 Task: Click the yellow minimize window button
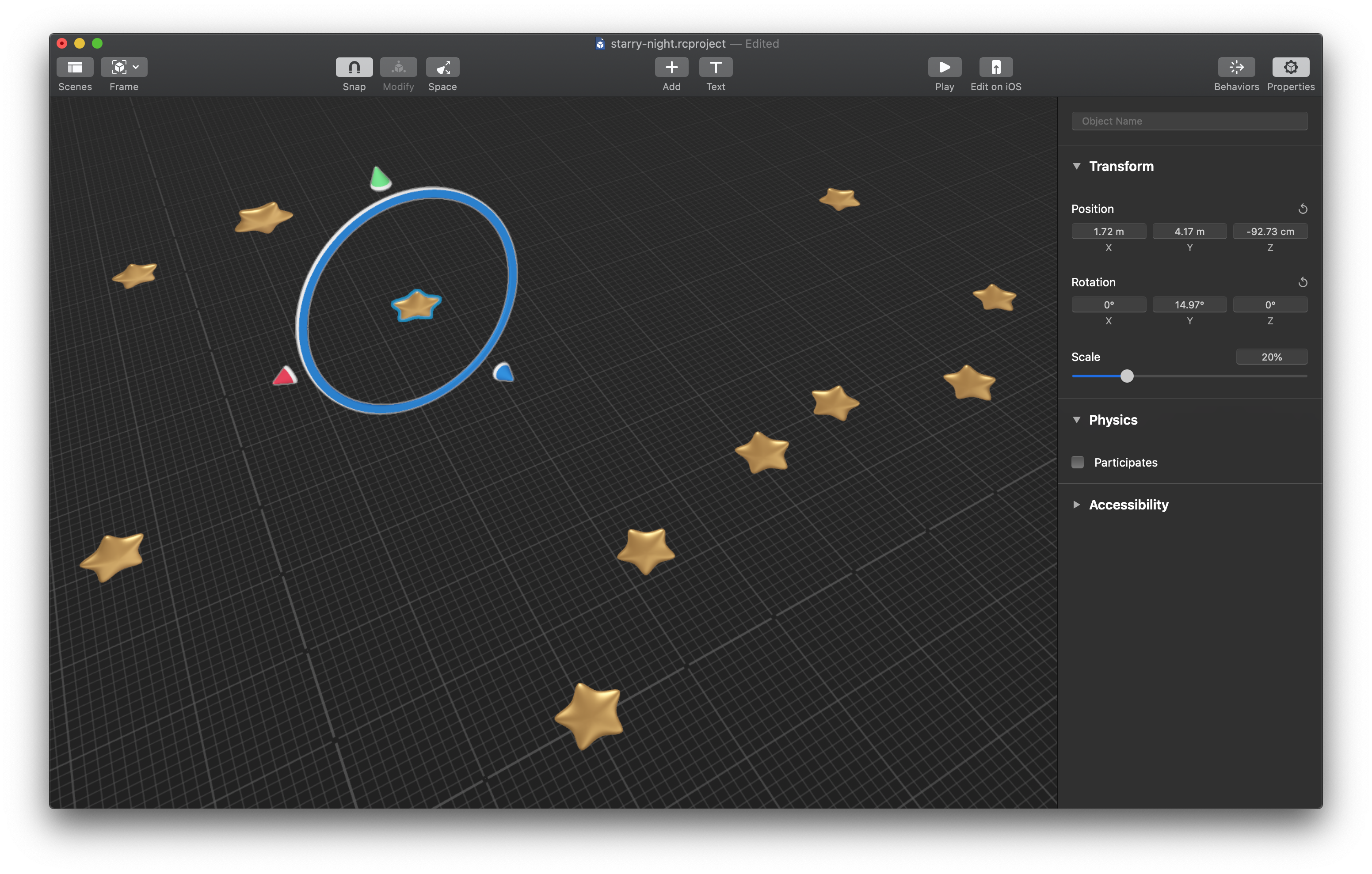point(80,43)
